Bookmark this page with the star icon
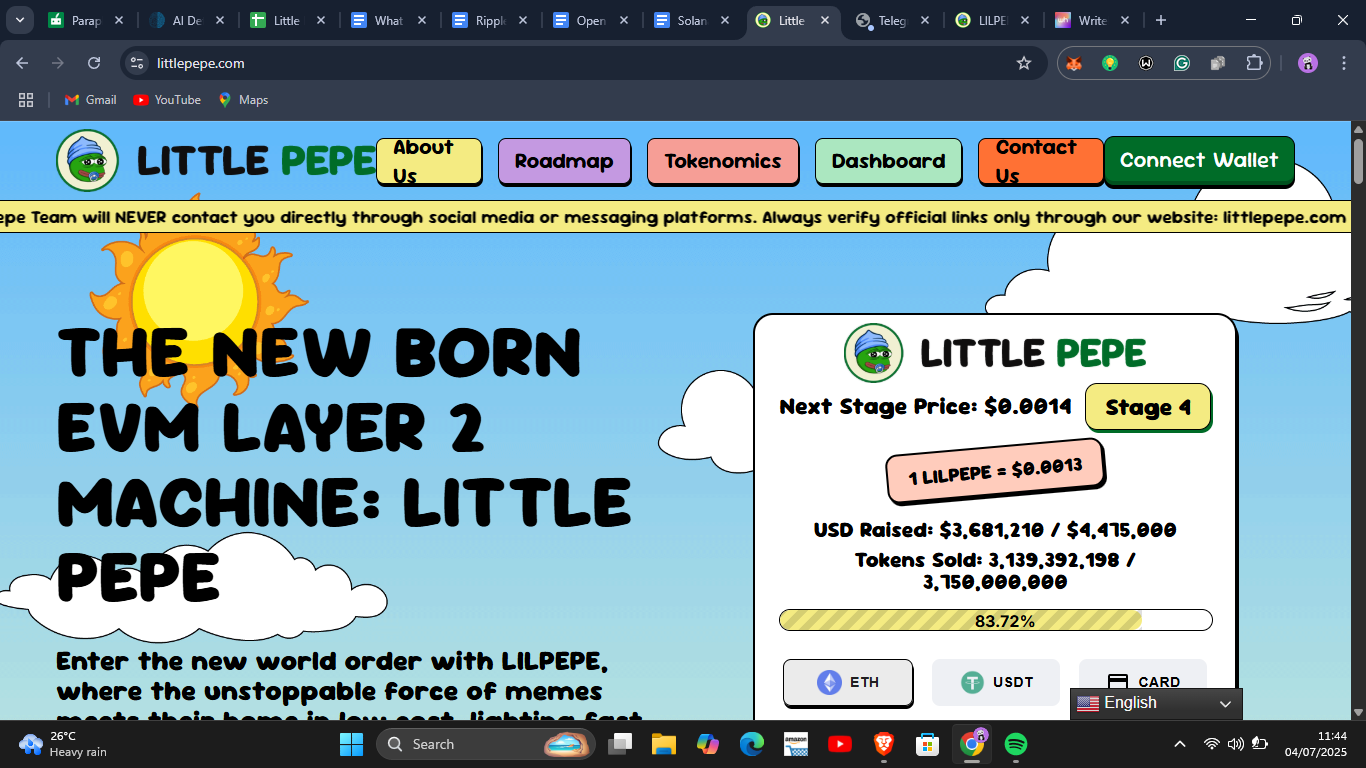1366x768 pixels. (x=1024, y=63)
